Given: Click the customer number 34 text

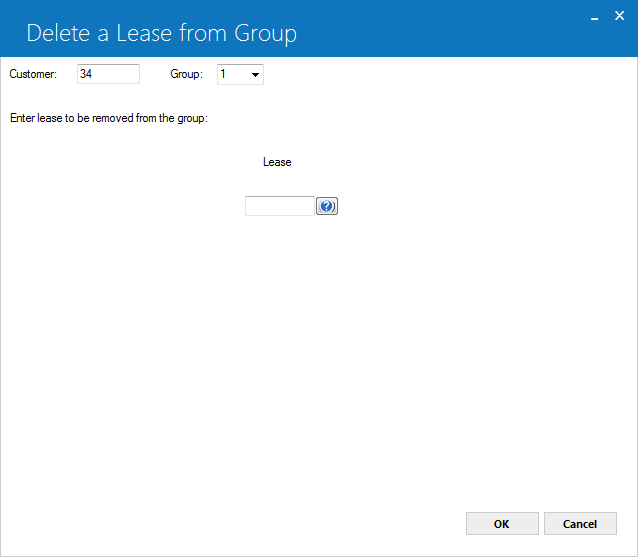Looking at the screenshot, I should [86, 74].
